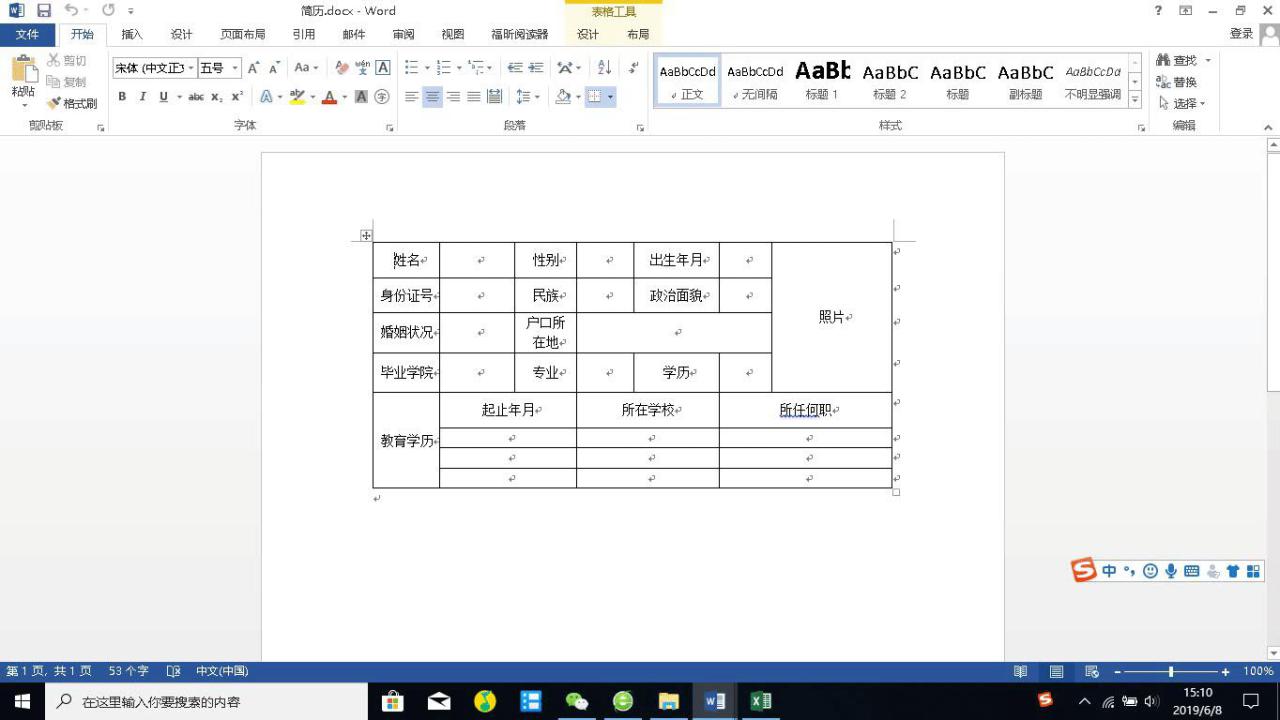Toggle Align Left paragraph alignment

[411, 97]
